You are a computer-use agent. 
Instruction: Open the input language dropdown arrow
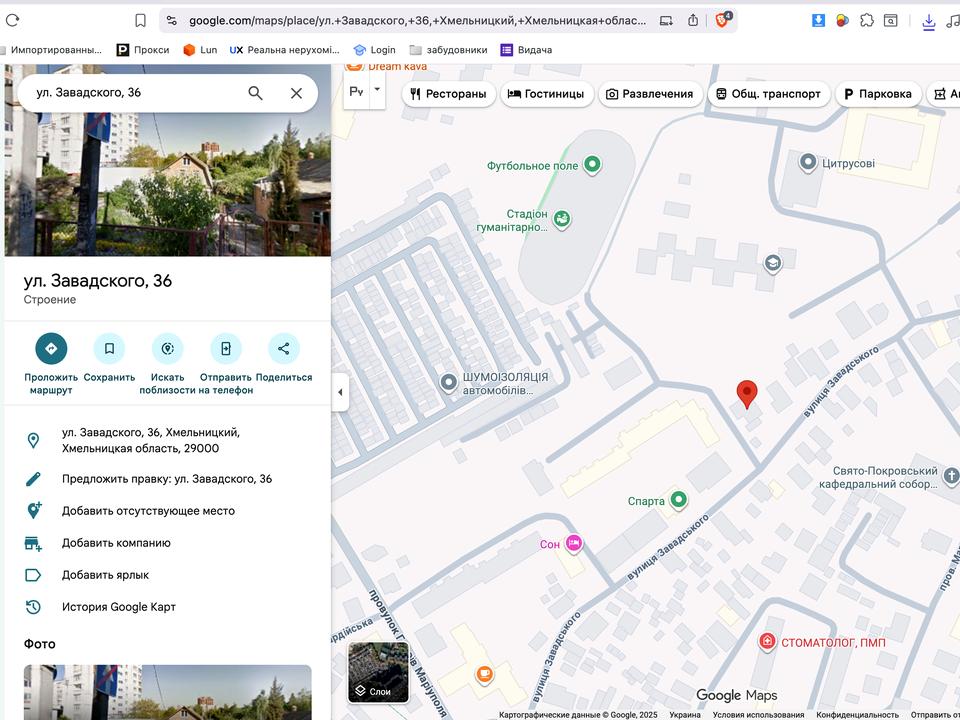click(377, 90)
